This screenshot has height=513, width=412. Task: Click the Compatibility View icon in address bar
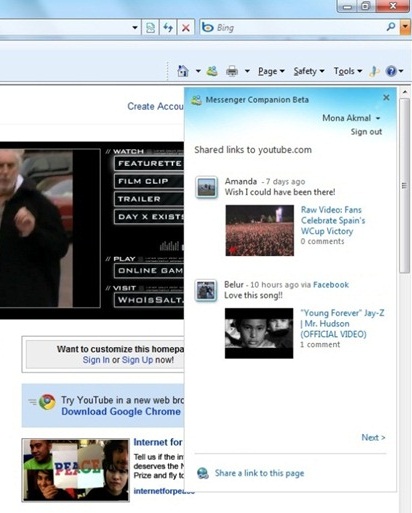click(150, 28)
